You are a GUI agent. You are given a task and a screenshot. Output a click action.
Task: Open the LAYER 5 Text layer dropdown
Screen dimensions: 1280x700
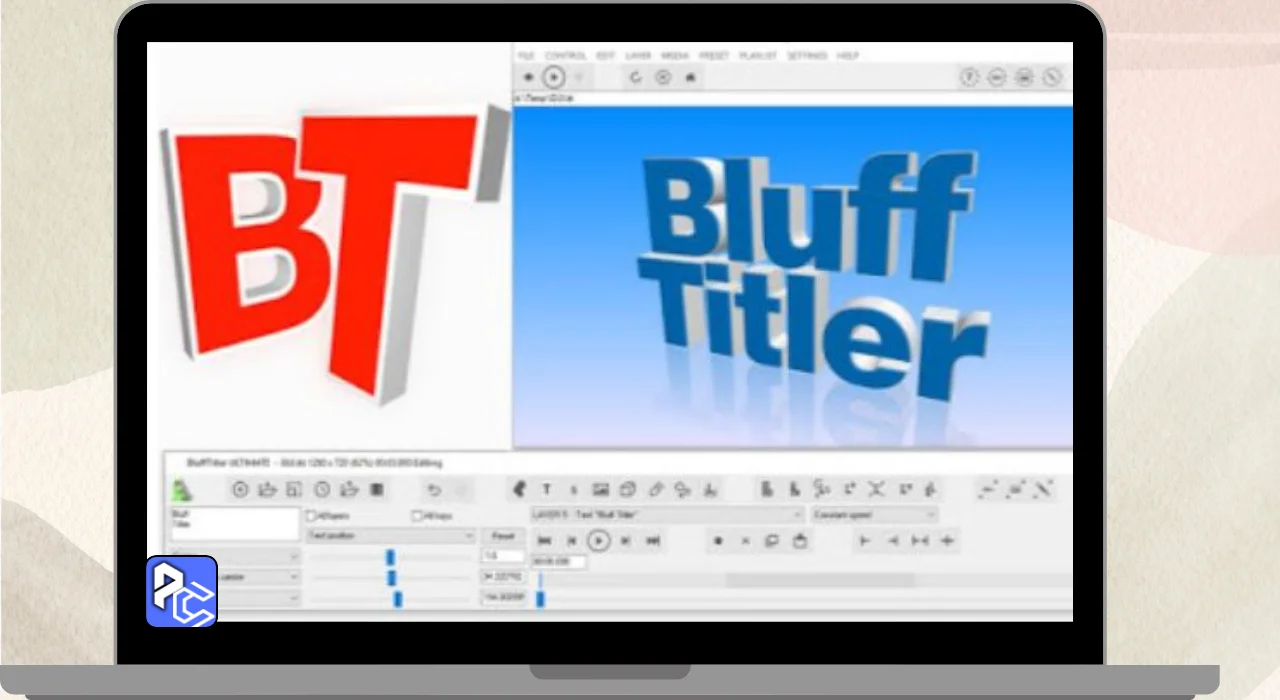click(x=667, y=515)
